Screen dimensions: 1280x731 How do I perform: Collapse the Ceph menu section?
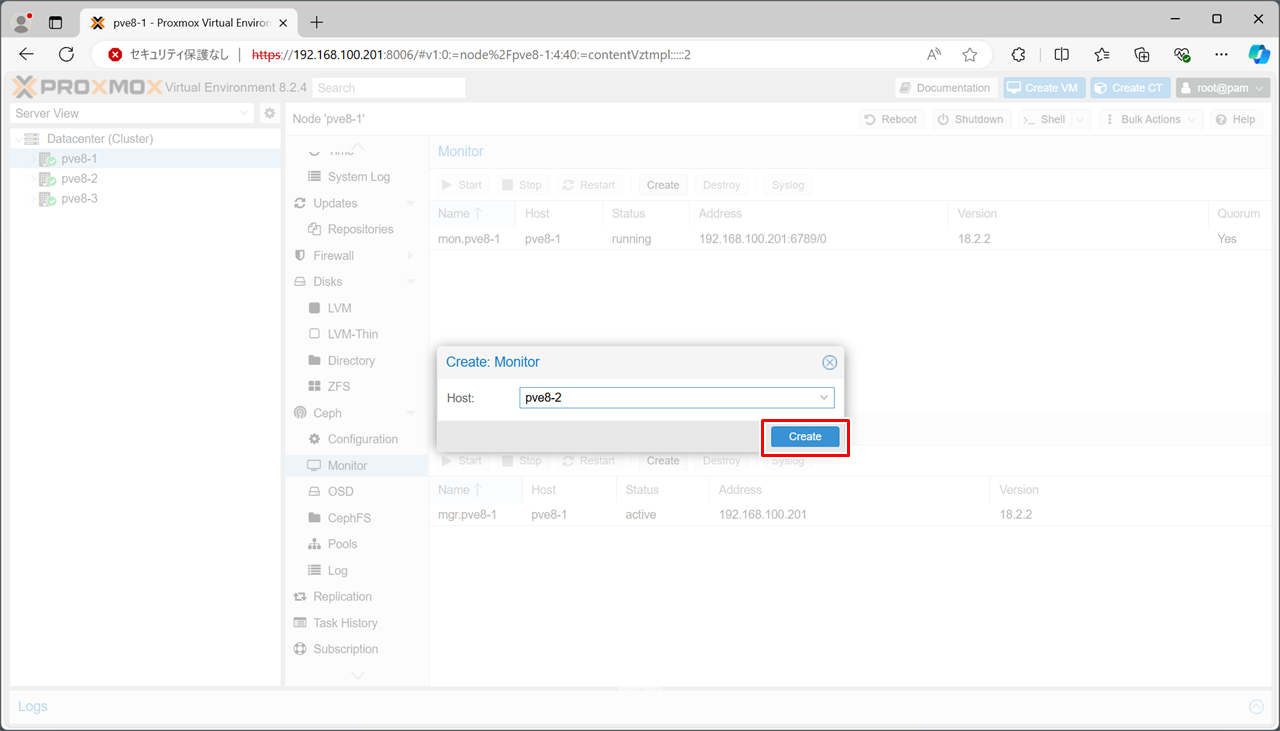pyautogui.click(x=411, y=413)
